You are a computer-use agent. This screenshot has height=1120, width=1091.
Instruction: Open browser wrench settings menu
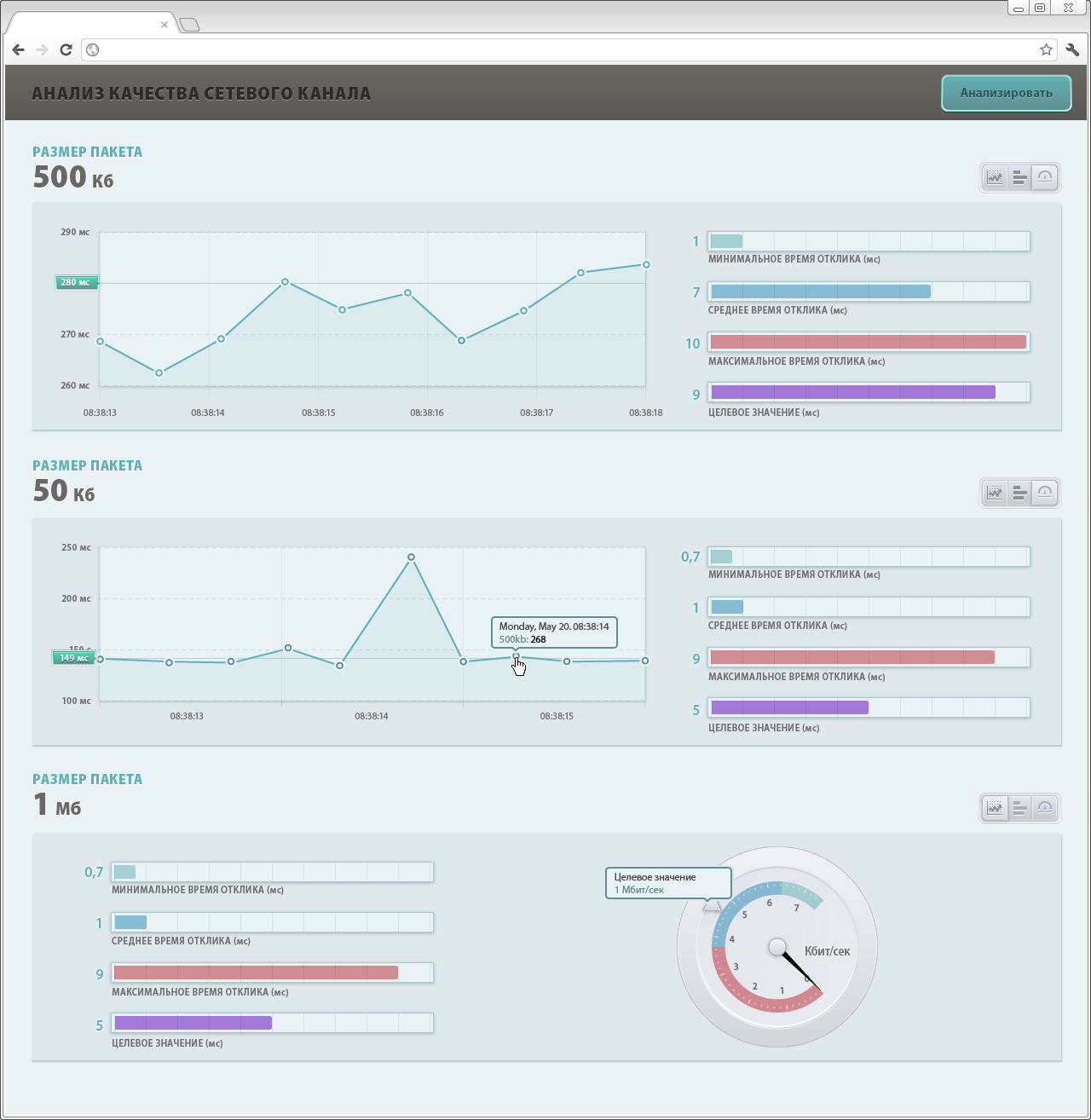tap(1073, 49)
